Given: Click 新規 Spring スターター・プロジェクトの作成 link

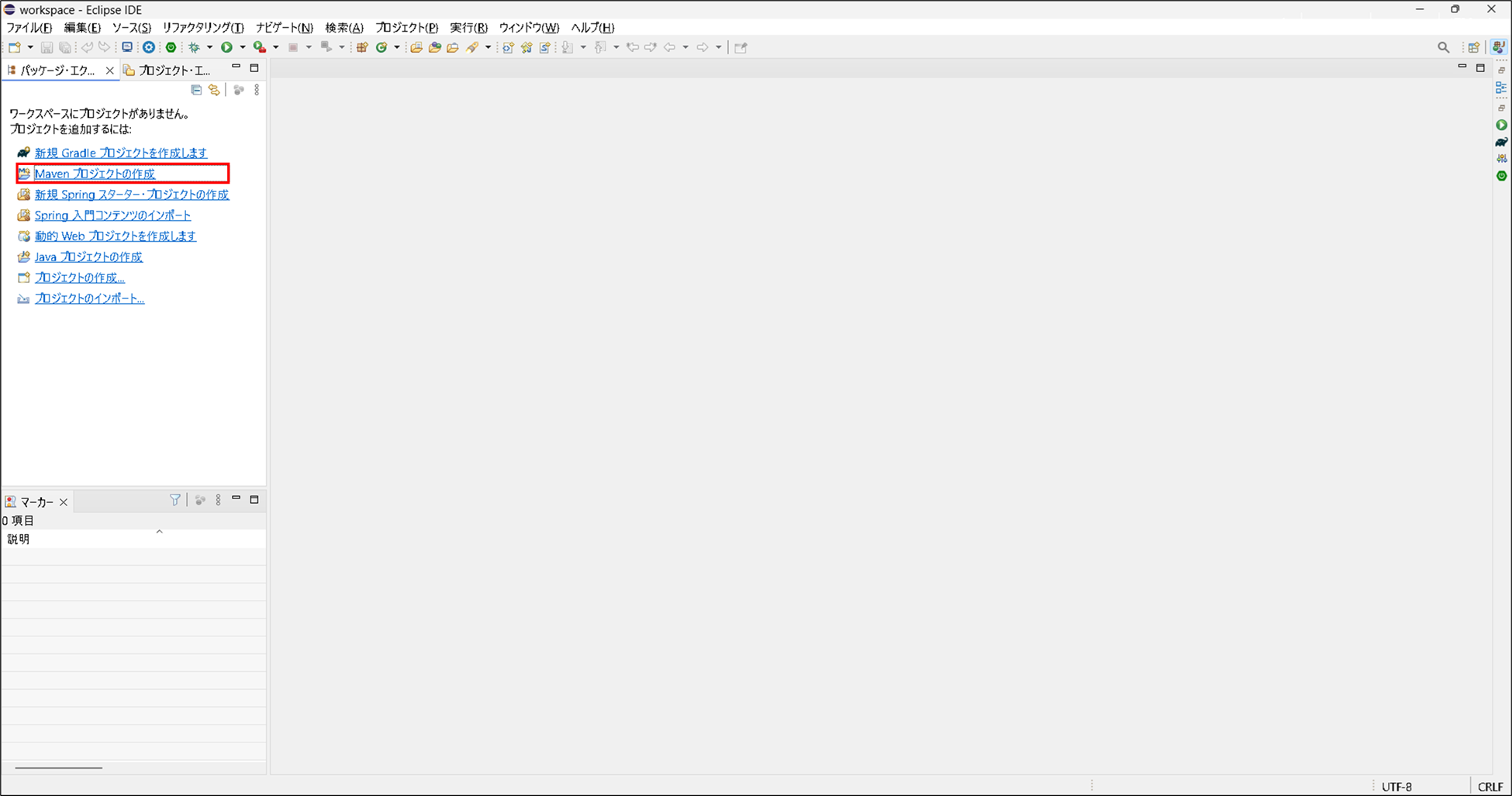Looking at the screenshot, I should [132, 195].
